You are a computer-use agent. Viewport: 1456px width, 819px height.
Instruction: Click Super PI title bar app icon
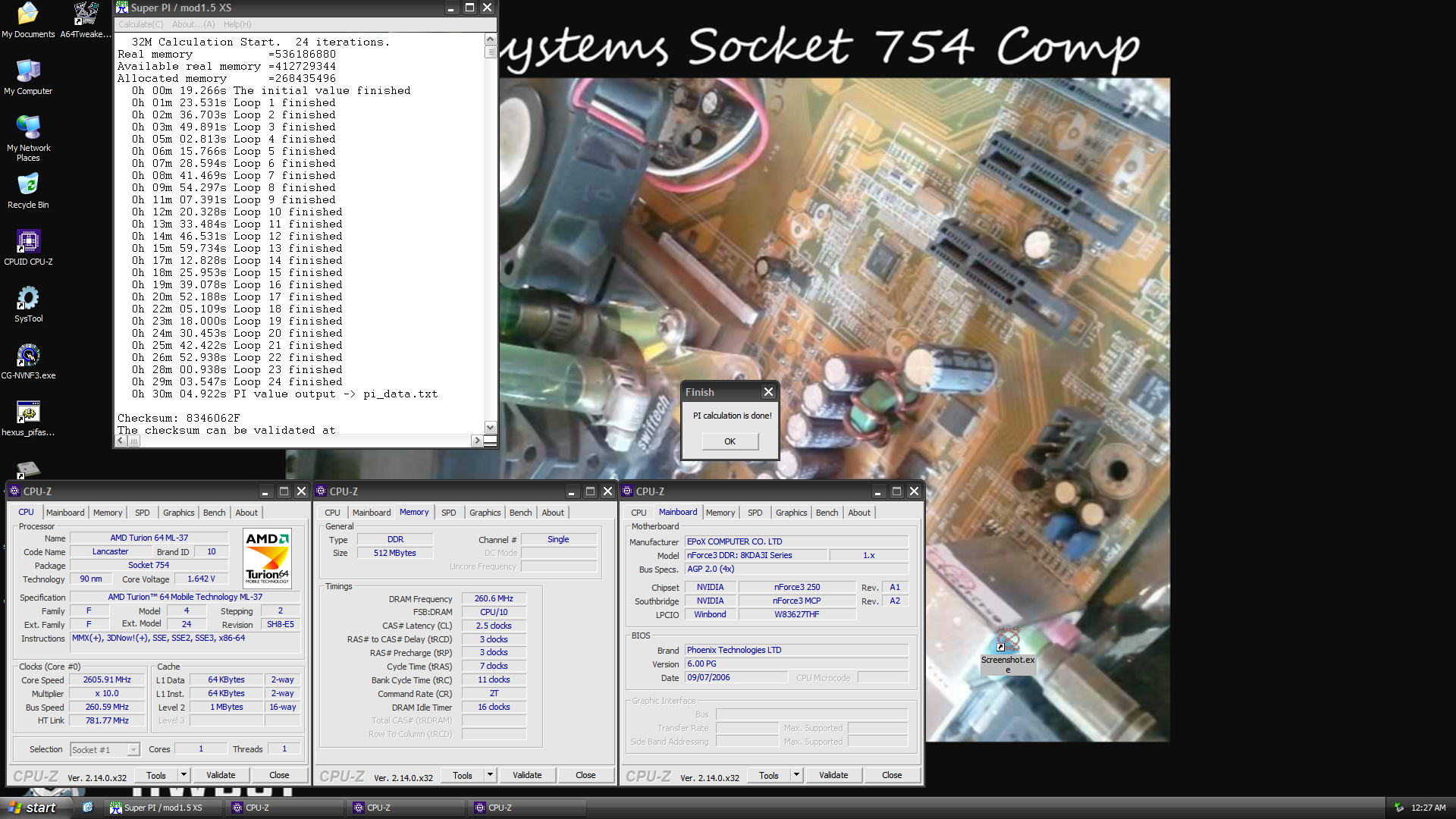point(122,8)
